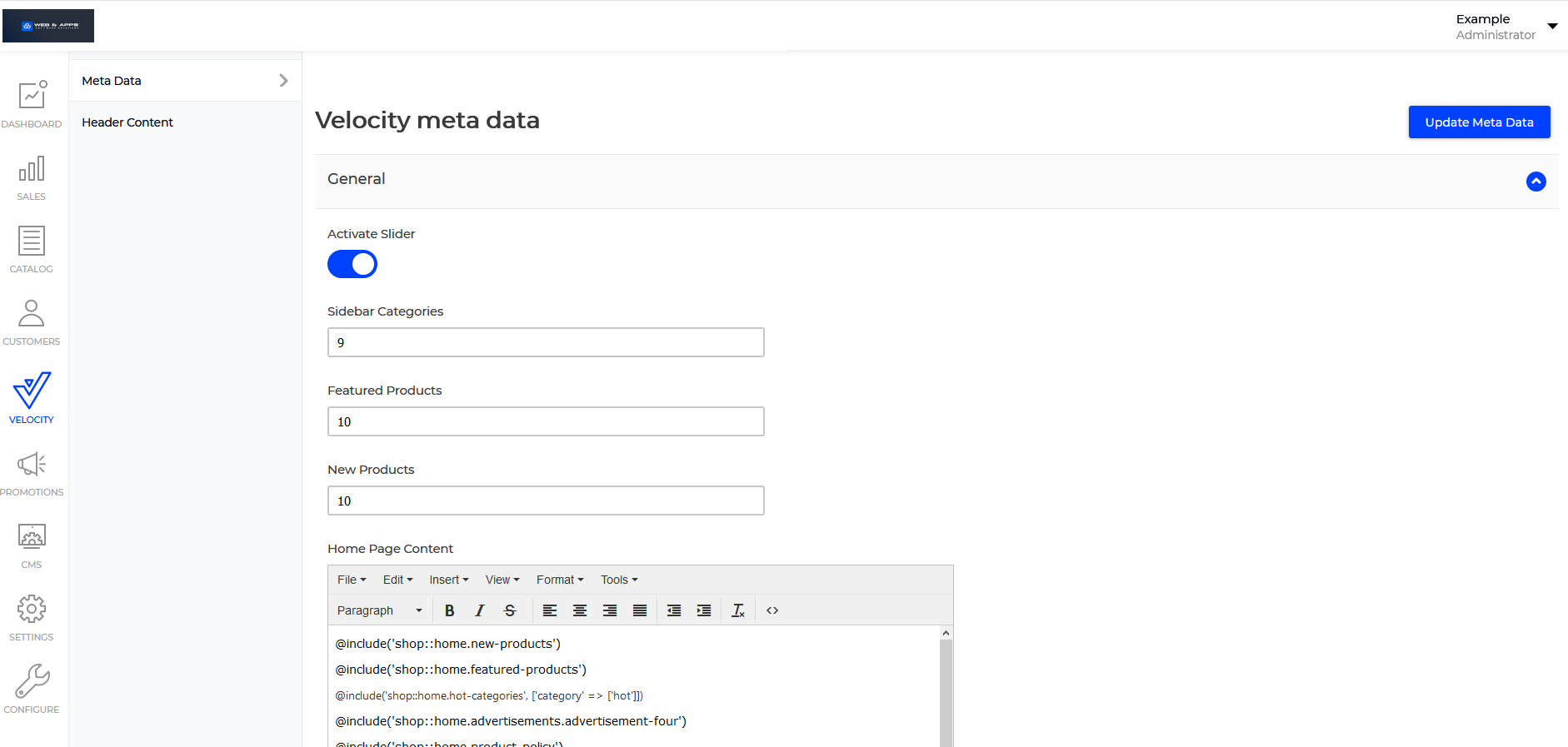Focus the New Products input
Viewport: 1568px width, 747px height.
[x=546, y=500]
